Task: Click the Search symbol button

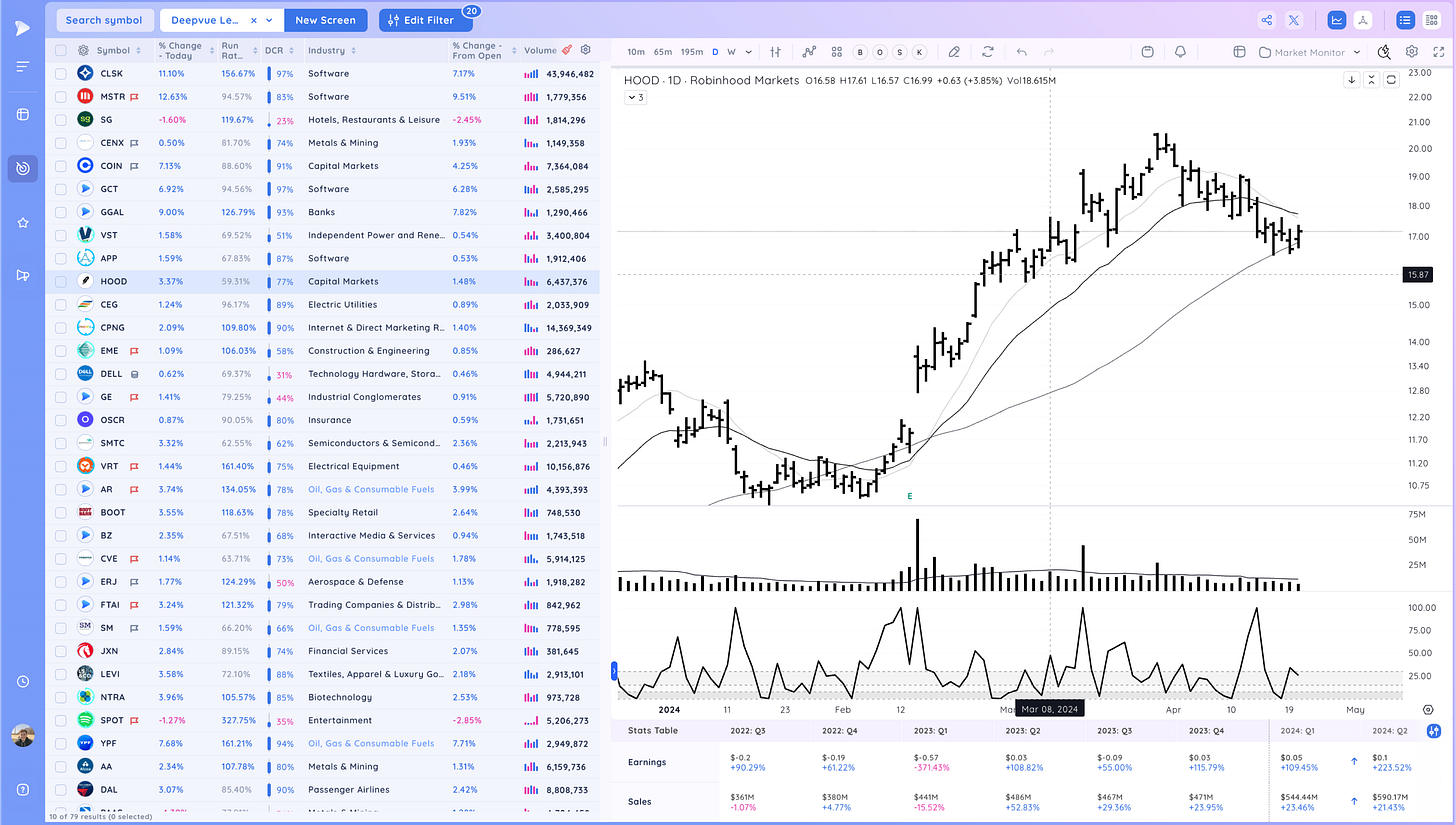Action: [x=104, y=20]
